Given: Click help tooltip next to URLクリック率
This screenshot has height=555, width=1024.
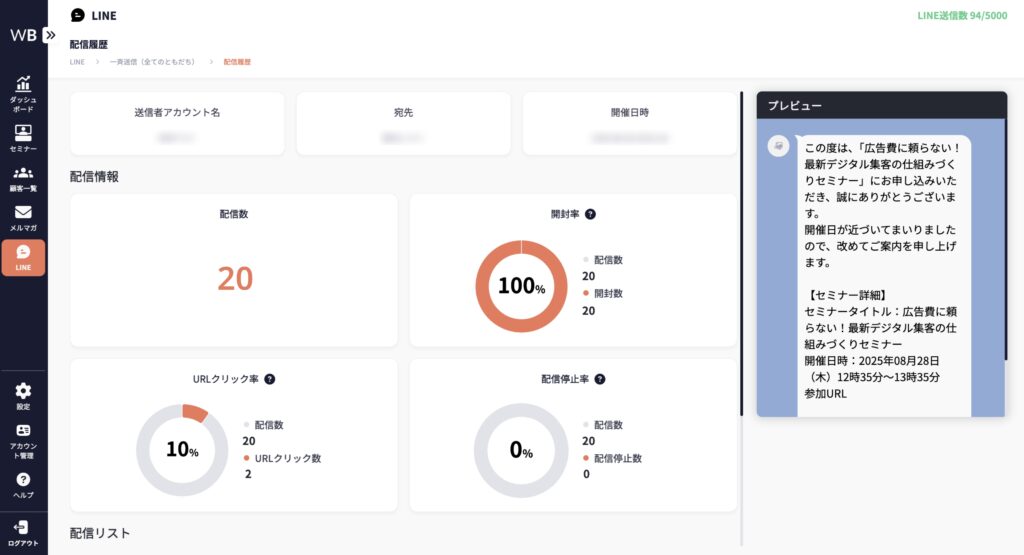Looking at the screenshot, I should click(270, 379).
